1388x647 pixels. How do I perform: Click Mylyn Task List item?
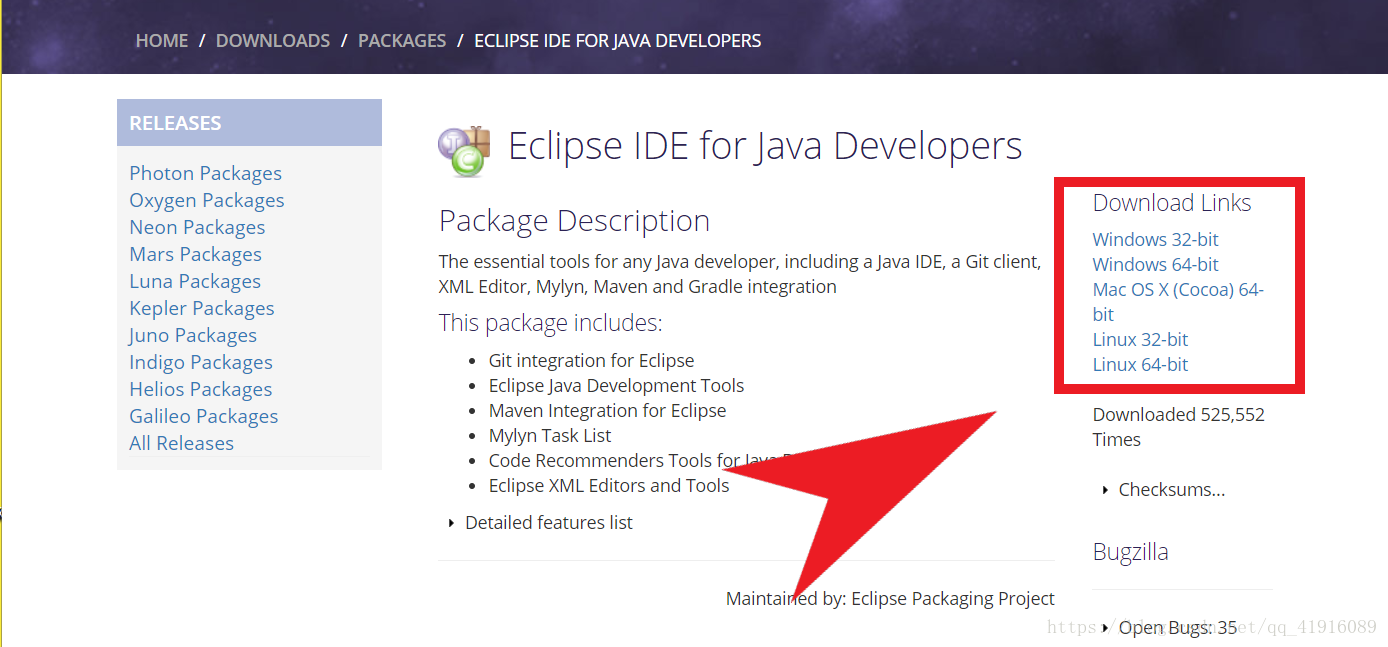coord(550,435)
